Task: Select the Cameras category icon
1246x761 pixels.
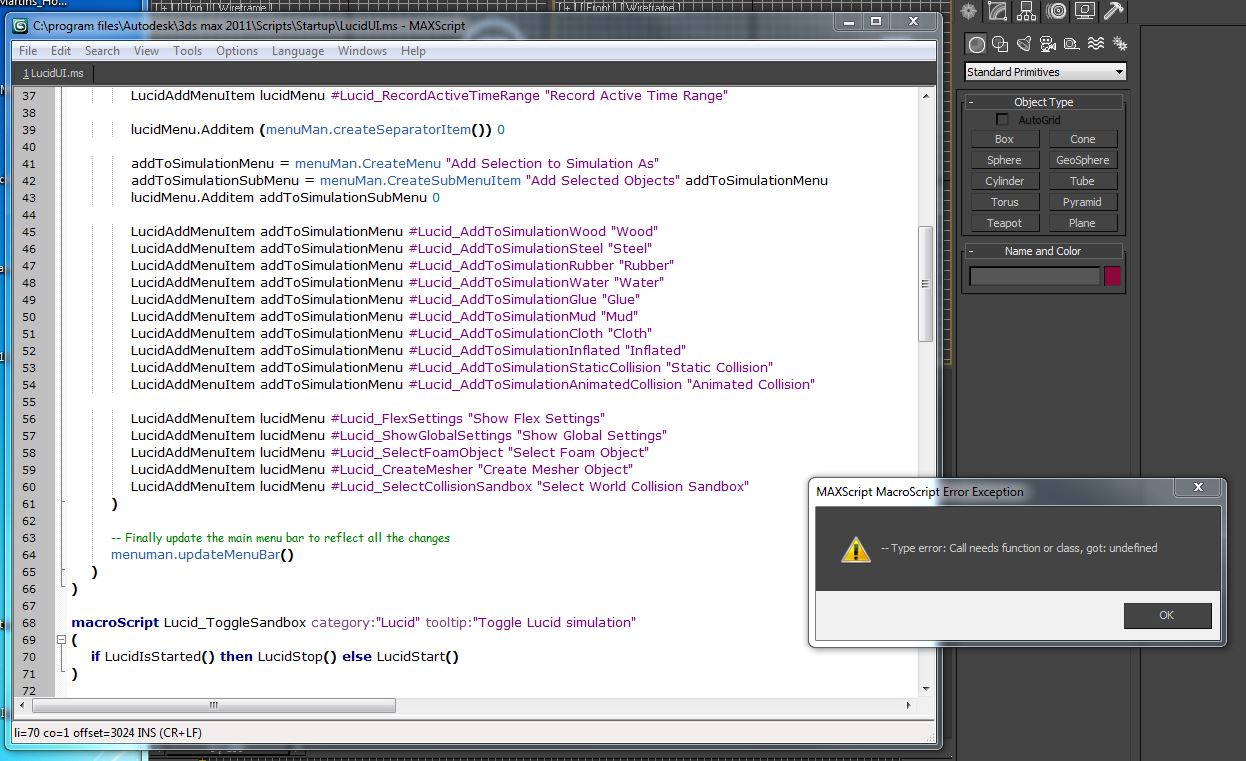Action: click(1047, 44)
